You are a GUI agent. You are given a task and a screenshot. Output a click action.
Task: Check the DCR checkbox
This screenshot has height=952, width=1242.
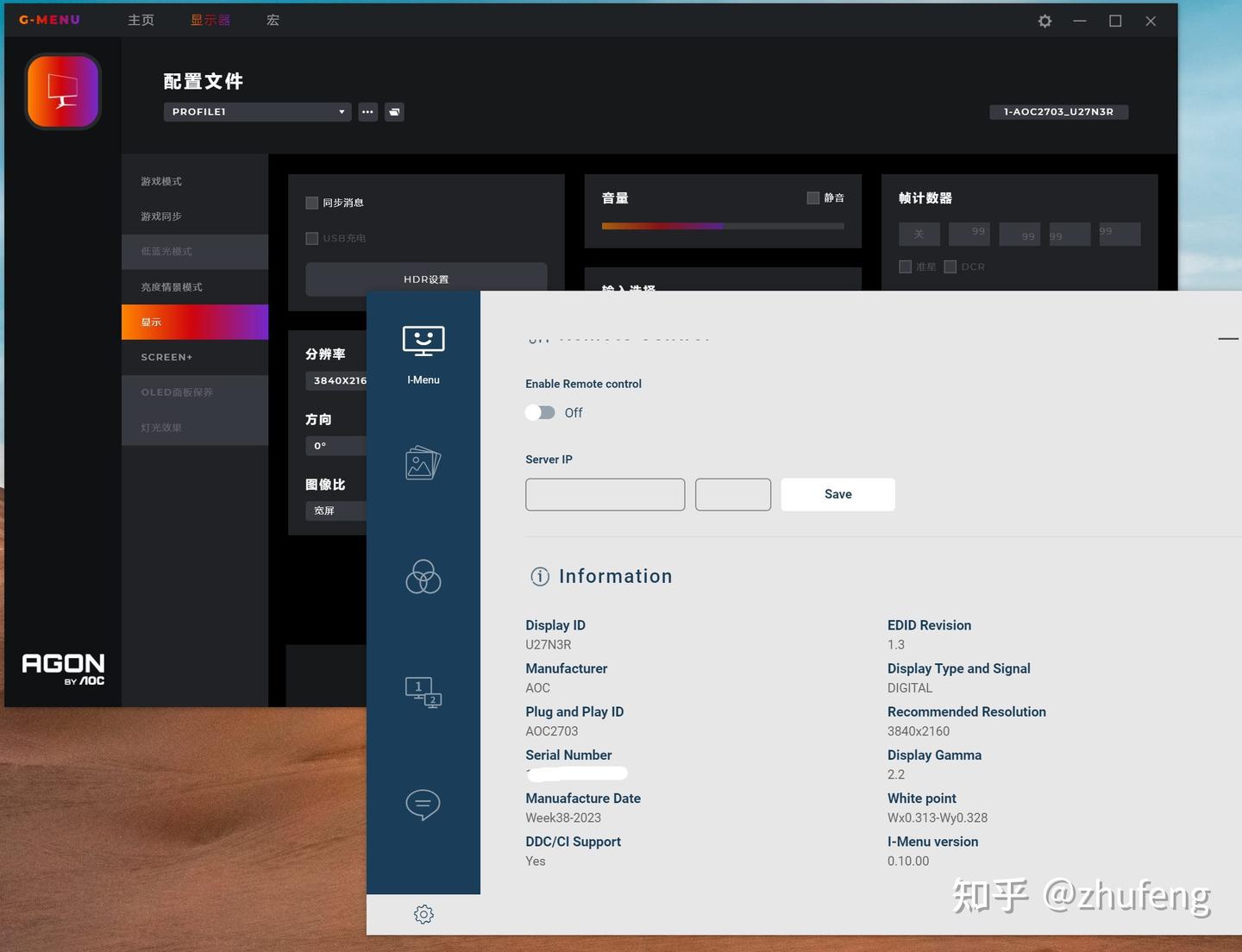click(950, 266)
